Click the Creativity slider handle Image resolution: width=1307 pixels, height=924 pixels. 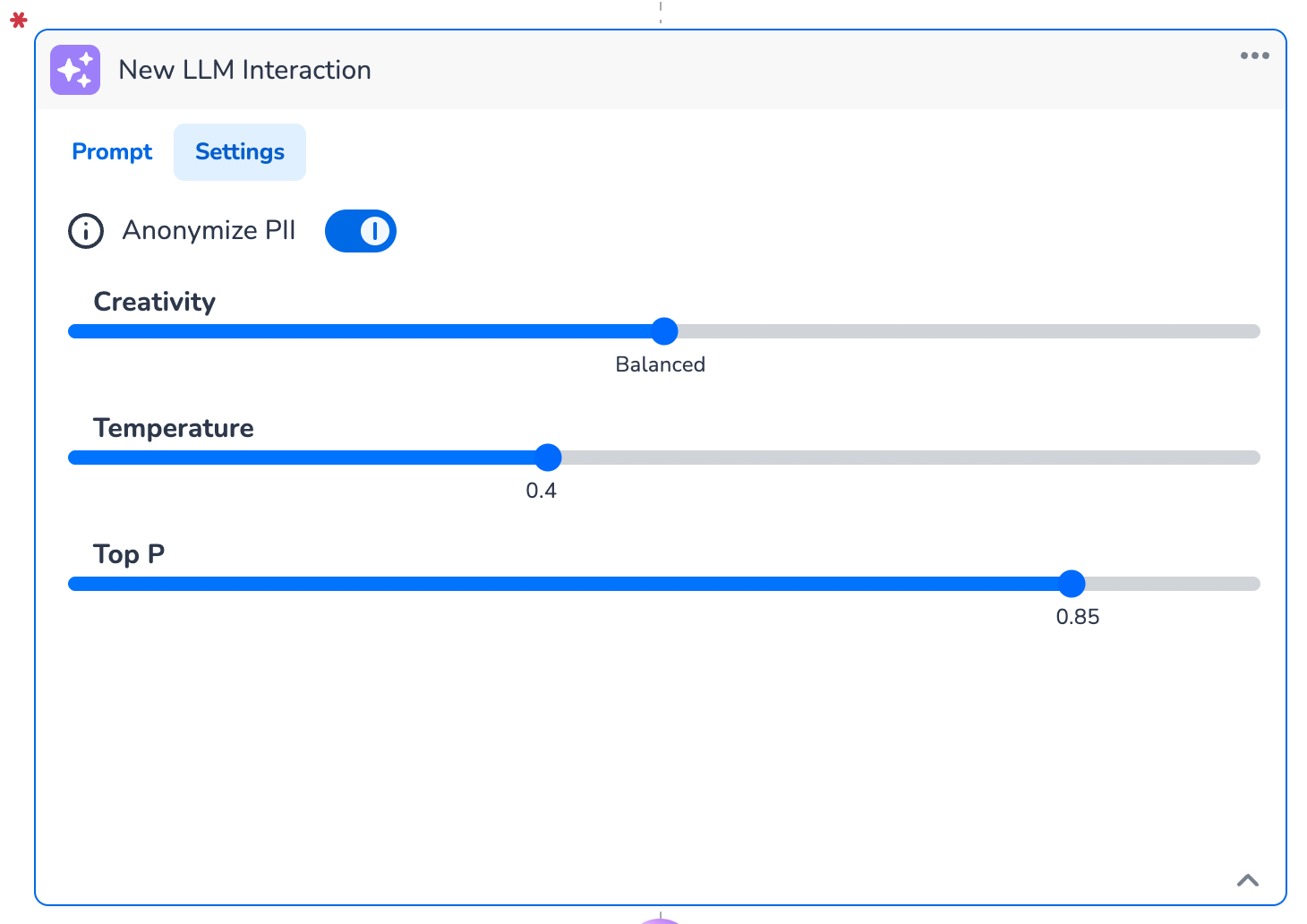664,331
